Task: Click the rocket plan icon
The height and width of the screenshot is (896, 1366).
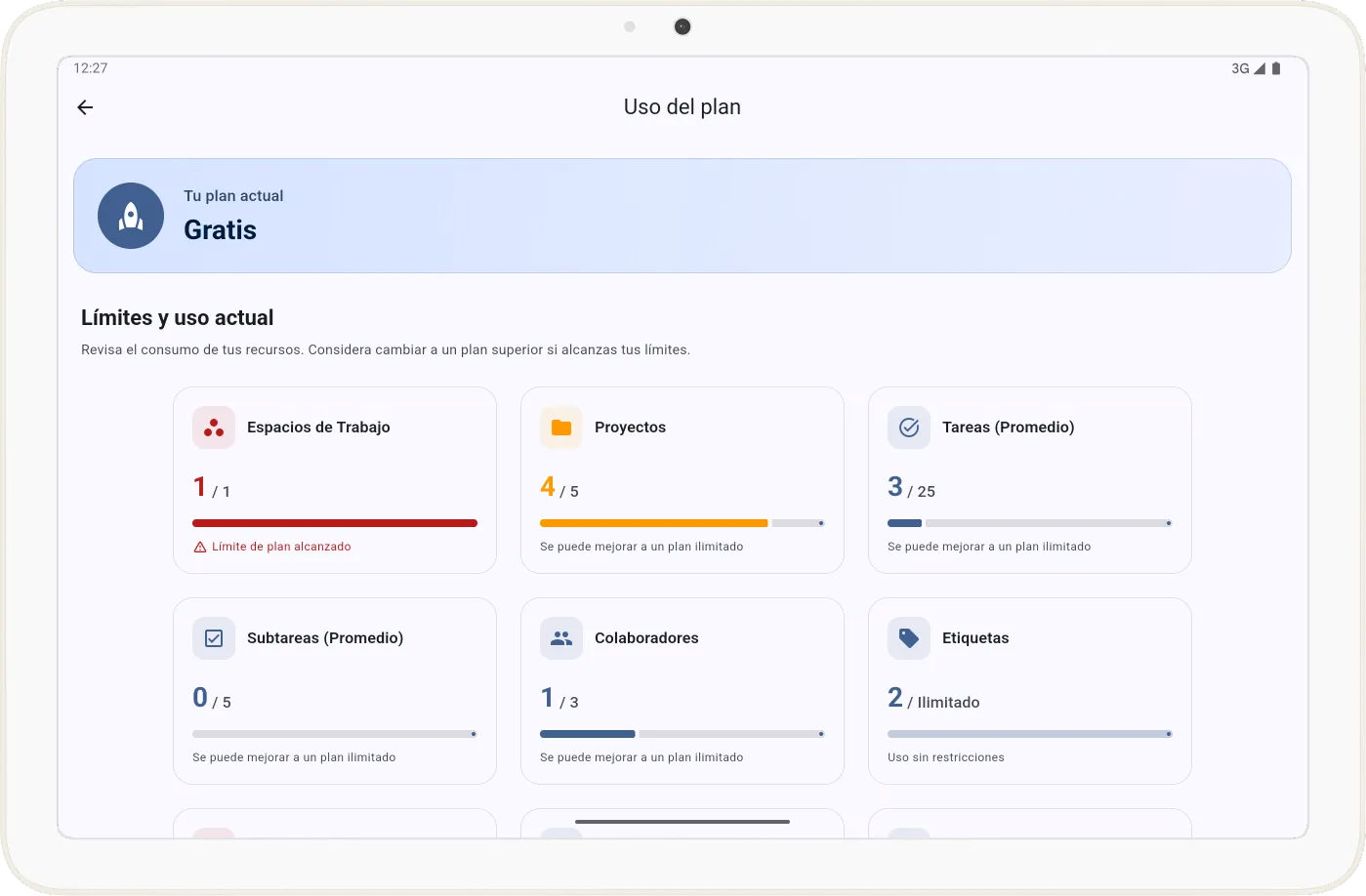Action: [131, 216]
